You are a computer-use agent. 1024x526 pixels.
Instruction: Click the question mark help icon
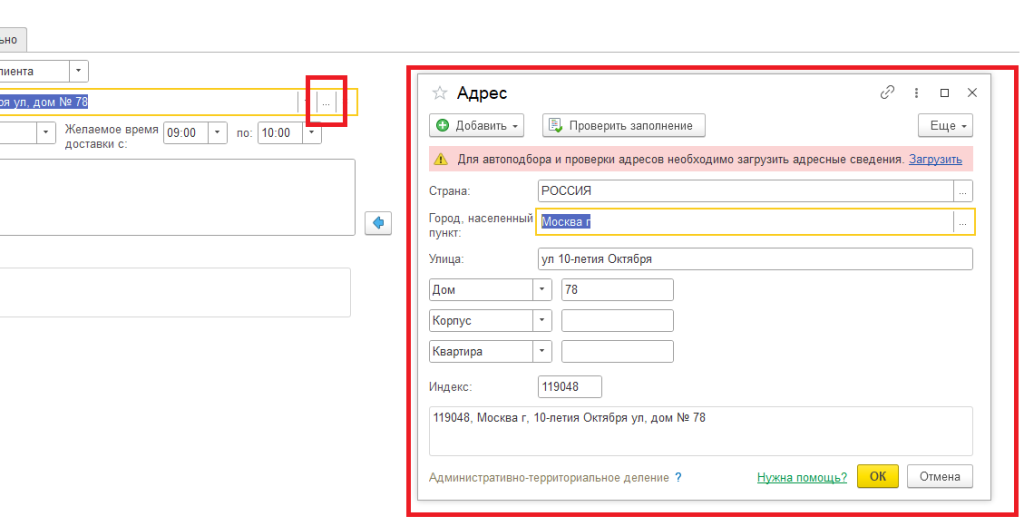[678, 478]
